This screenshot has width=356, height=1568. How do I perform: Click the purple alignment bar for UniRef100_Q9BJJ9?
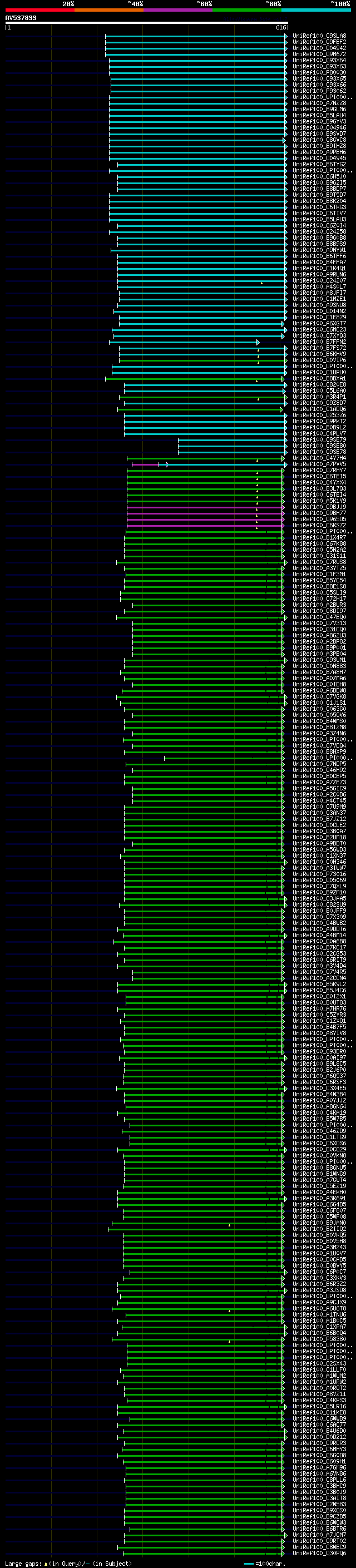tap(205, 507)
